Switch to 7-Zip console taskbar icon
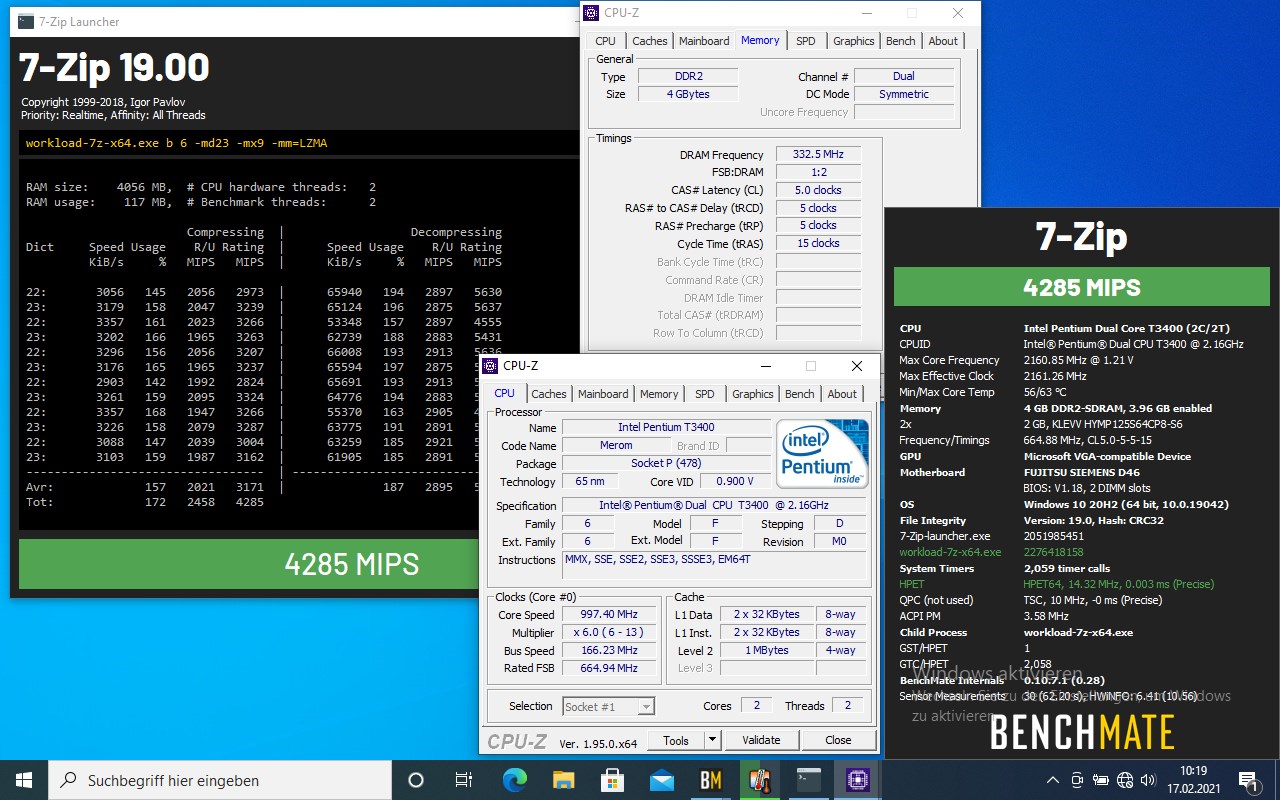1280x800 pixels. (809, 780)
